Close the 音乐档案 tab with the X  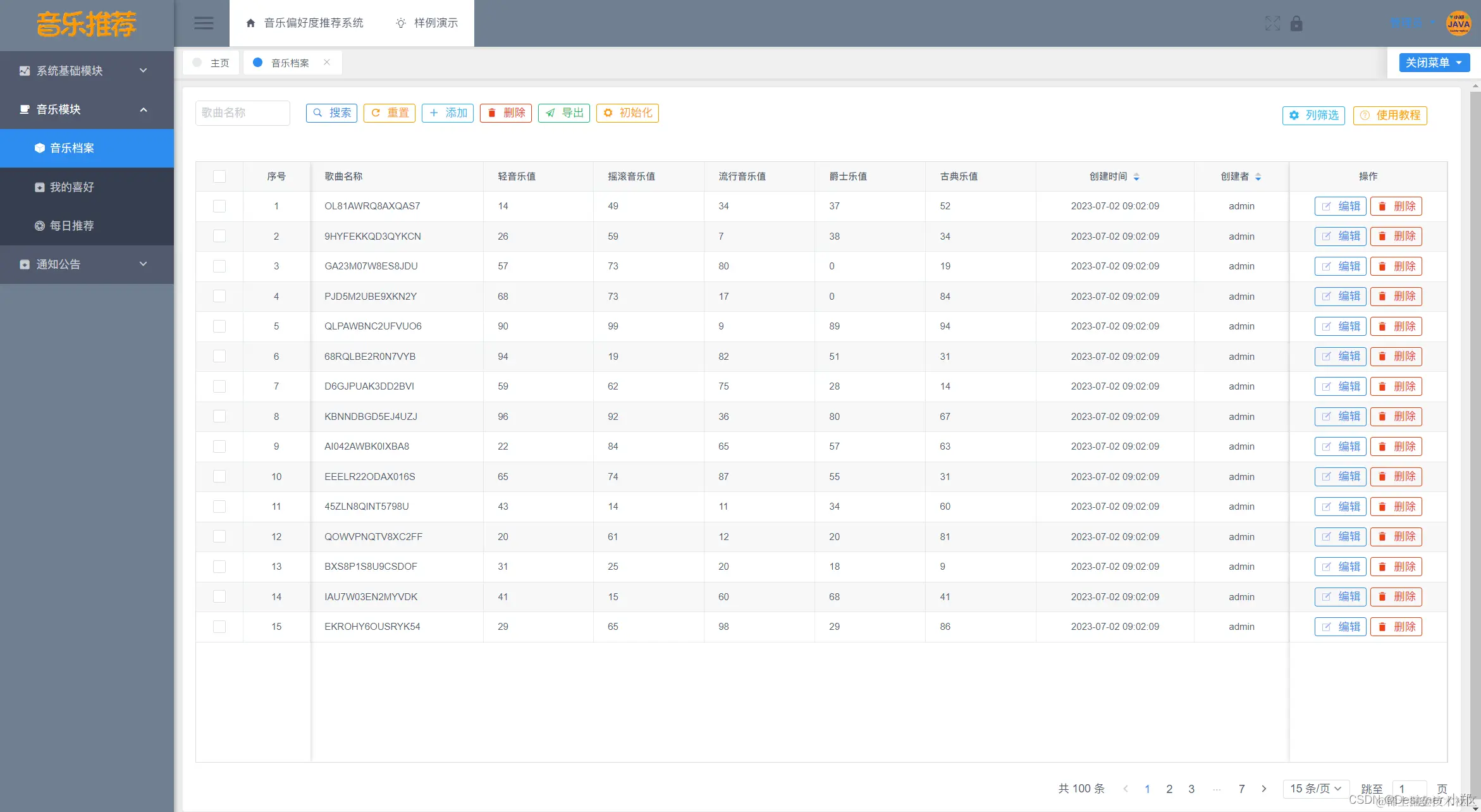click(x=327, y=62)
